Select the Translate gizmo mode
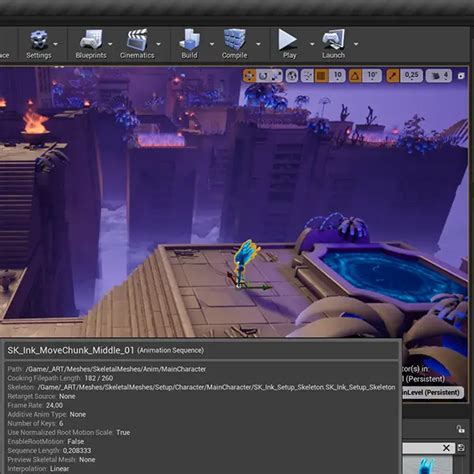The width and height of the screenshot is (474, 474). (249, 76)
